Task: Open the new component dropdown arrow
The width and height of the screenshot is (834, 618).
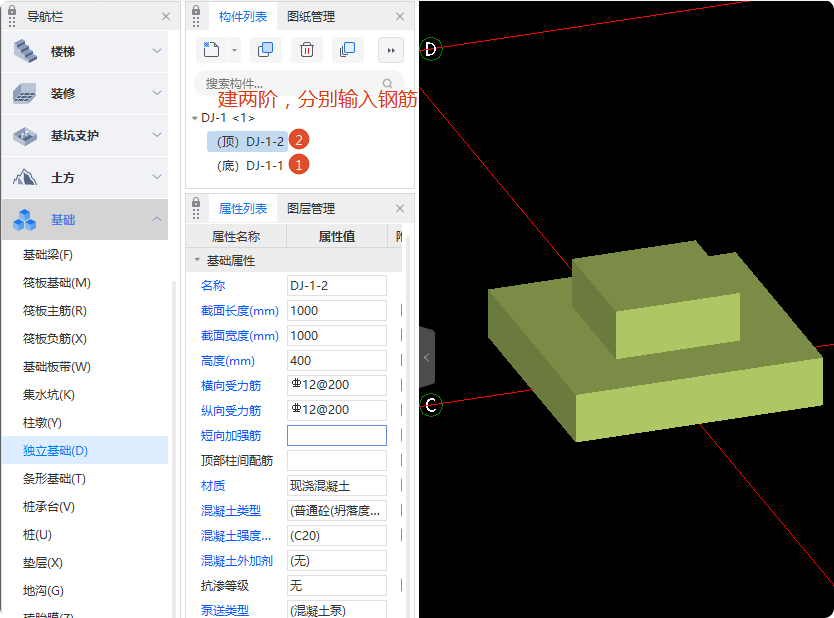Action: [234, 50]
